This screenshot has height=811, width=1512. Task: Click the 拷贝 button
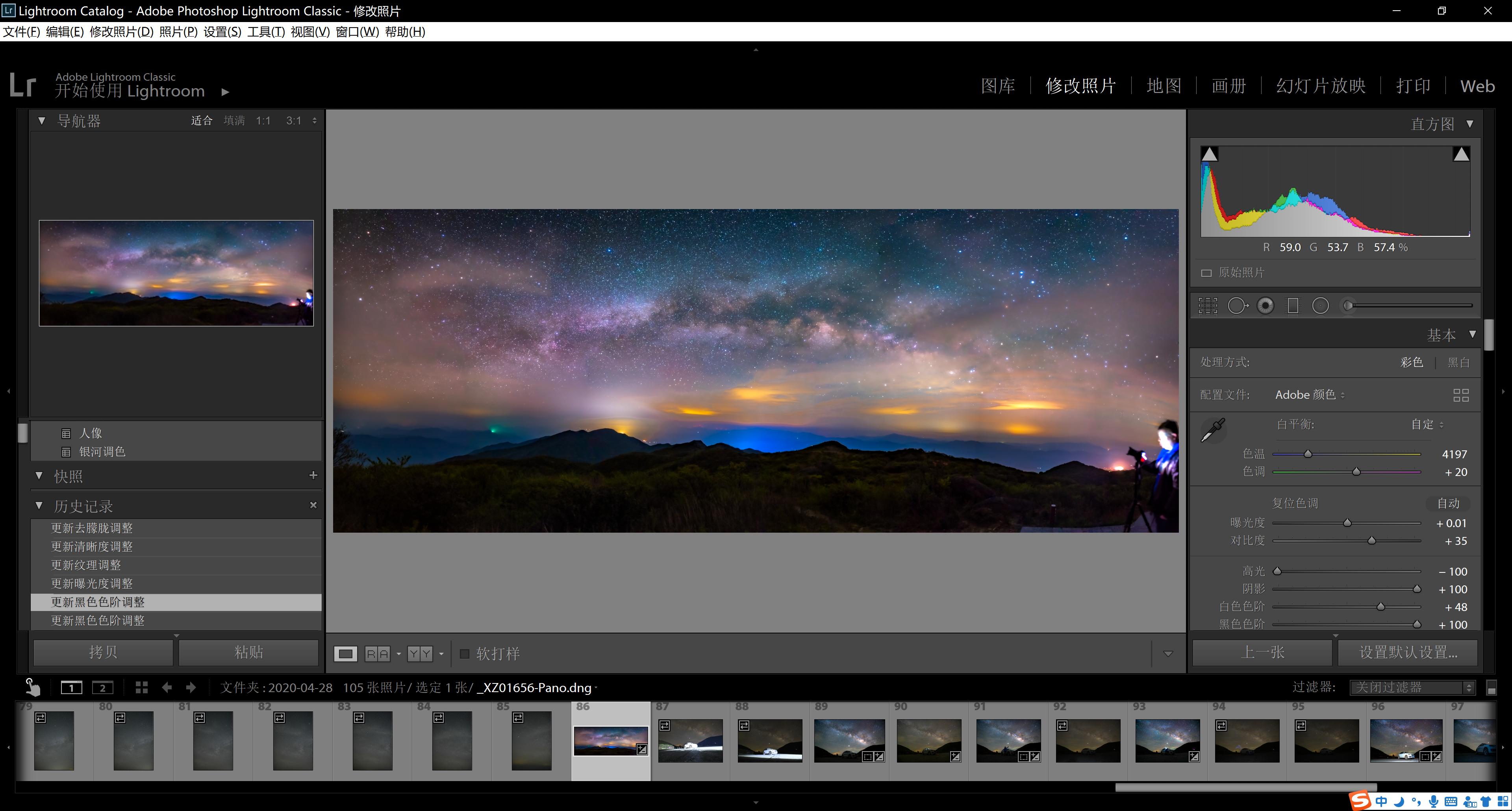(x=103, y=652)
